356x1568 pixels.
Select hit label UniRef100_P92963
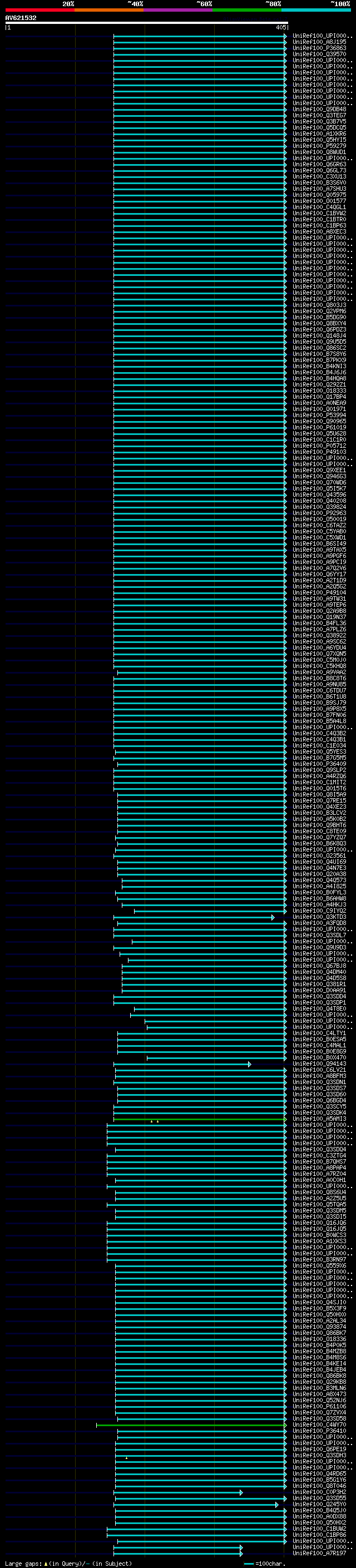pos(319,513)
